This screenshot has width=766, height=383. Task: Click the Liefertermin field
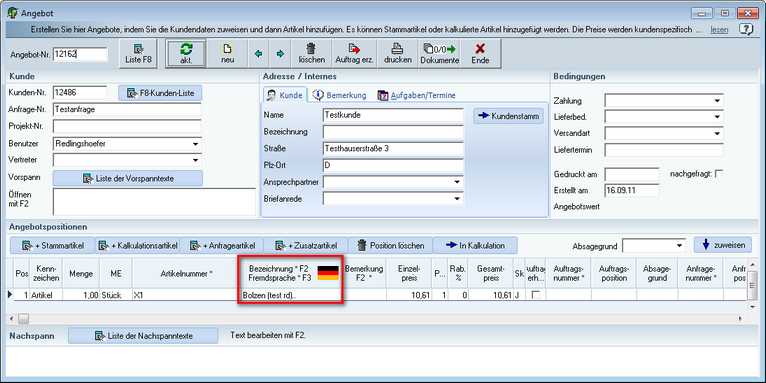[664, 150]
